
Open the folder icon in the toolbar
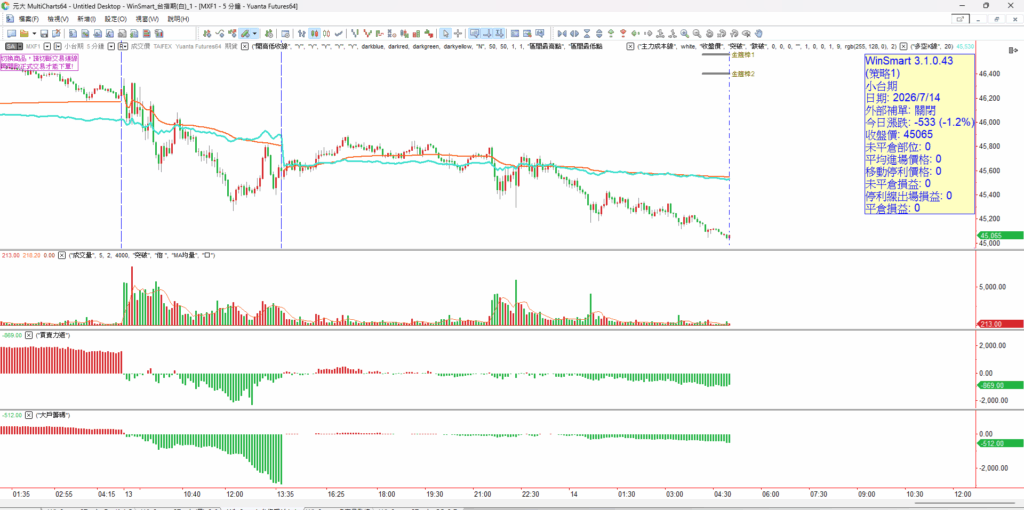(x=24, y=33)
